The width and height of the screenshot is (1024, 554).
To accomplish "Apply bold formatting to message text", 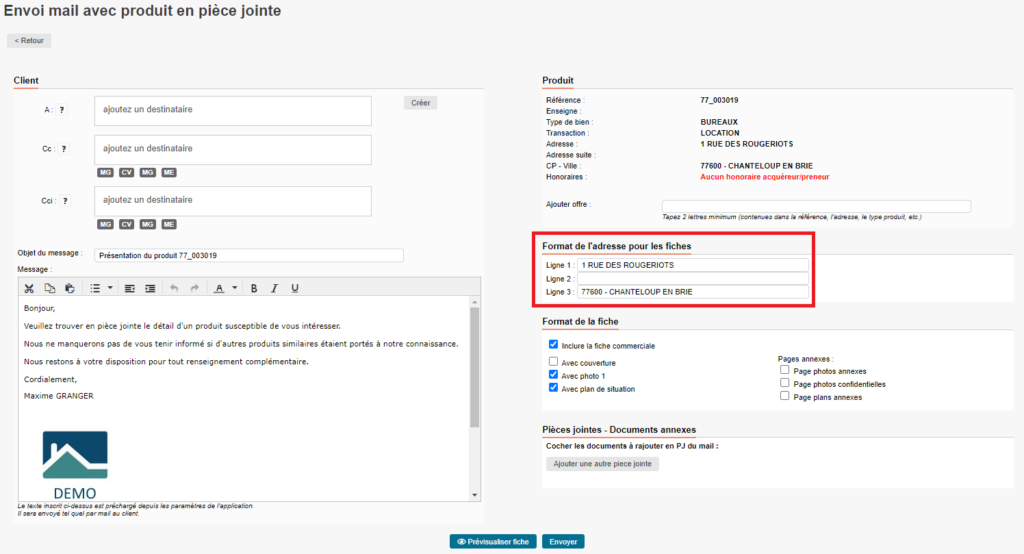I will (x=254, y=288).
